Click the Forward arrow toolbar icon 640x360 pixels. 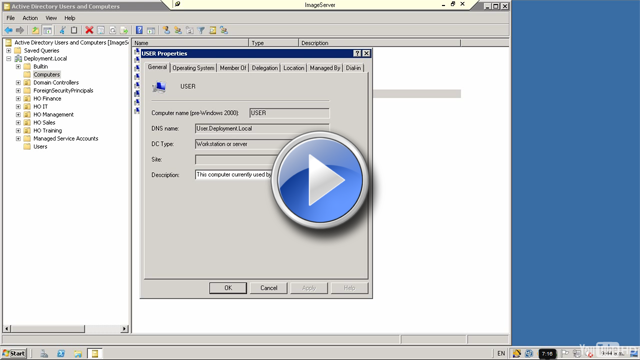pos(20,30)
